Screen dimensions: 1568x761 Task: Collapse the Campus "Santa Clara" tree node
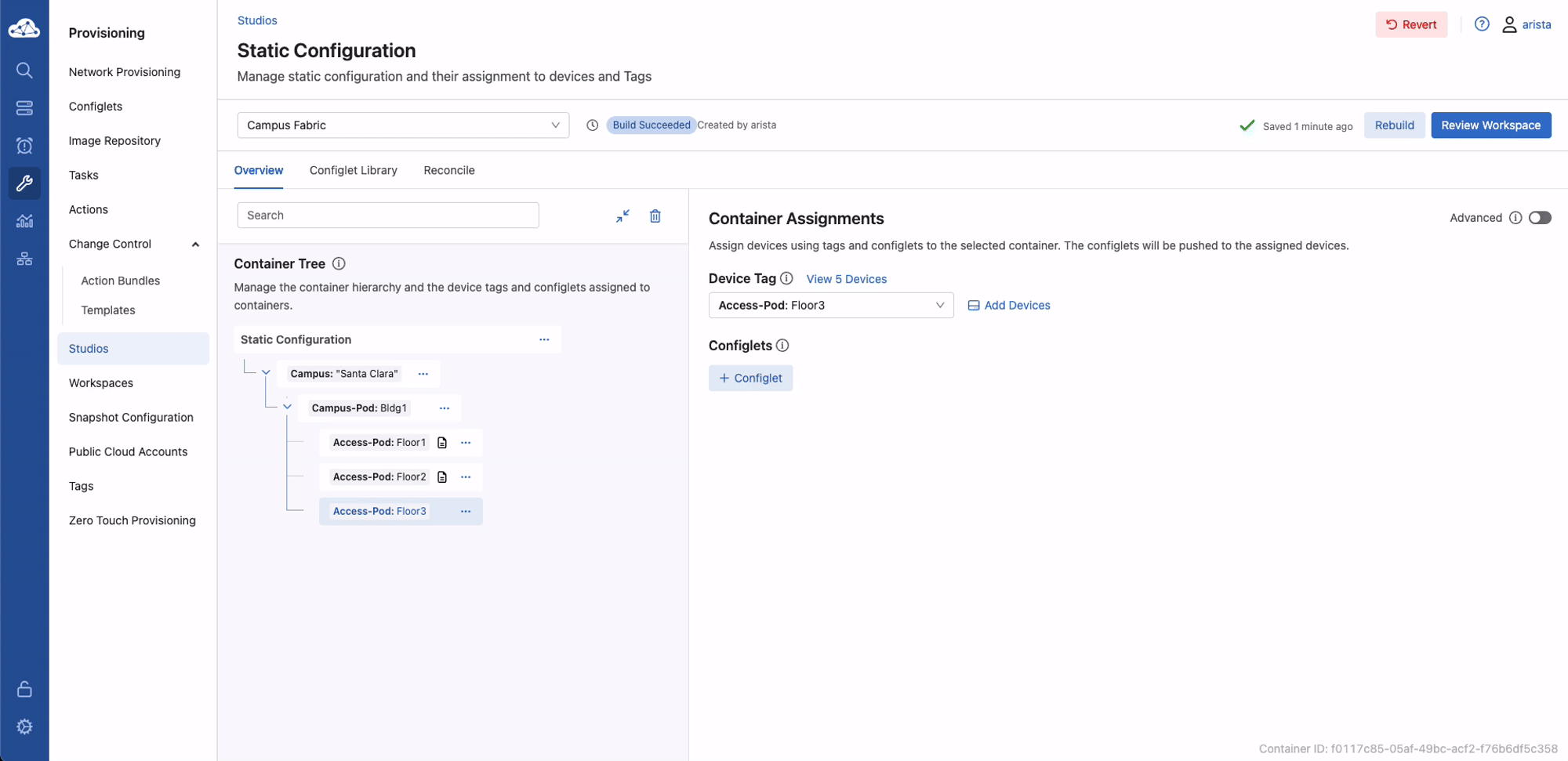pyautogui.click(x=266, y=373)
